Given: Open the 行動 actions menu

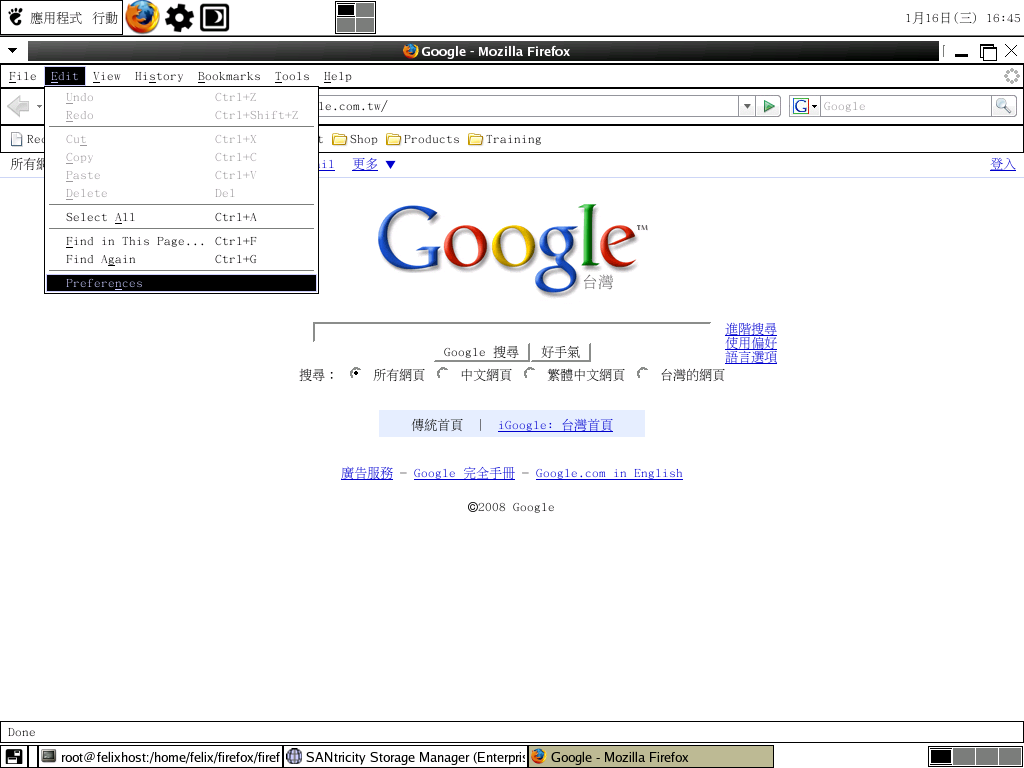Looking at the screenshot, I should pos(105,18).
